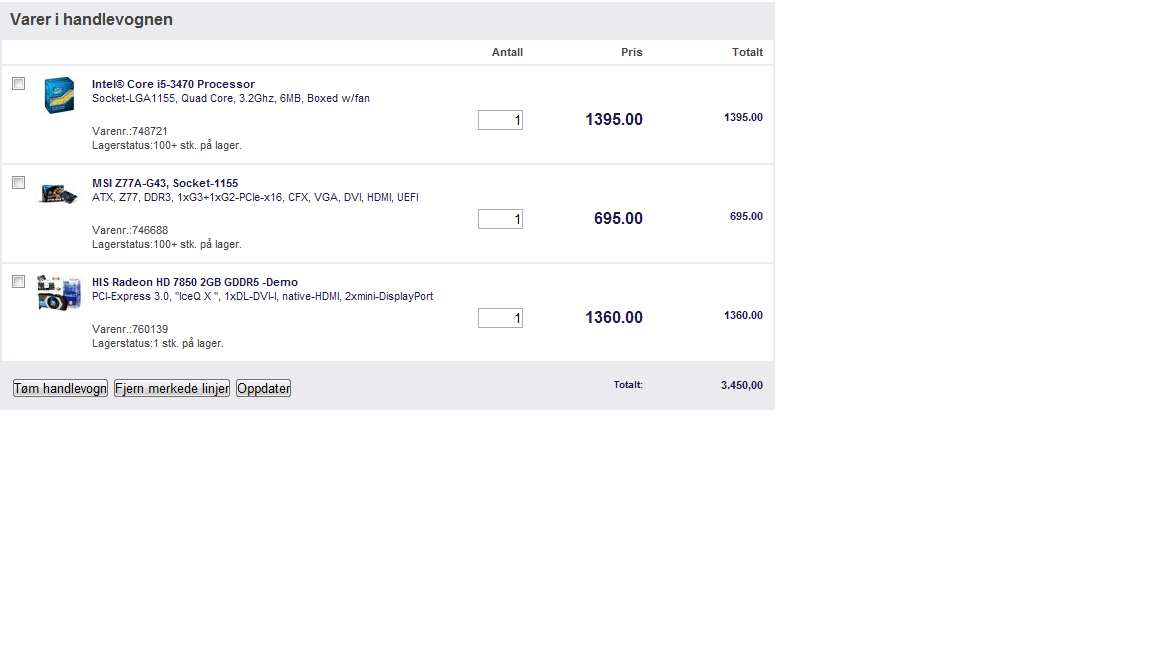The height and width of the screenshot is (648, 1152).
Task: Focus quantity field for Intel processor
Action: pyautogui.click(x=500, y=120)
